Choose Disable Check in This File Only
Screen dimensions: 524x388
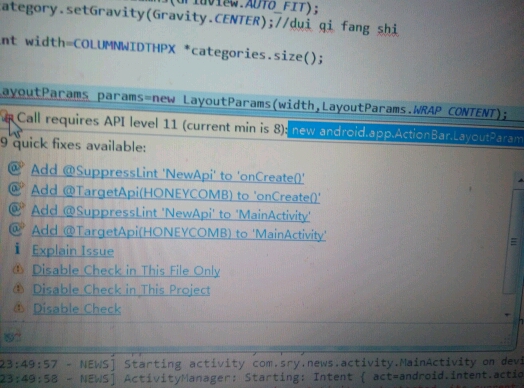[x=126, y=270]
